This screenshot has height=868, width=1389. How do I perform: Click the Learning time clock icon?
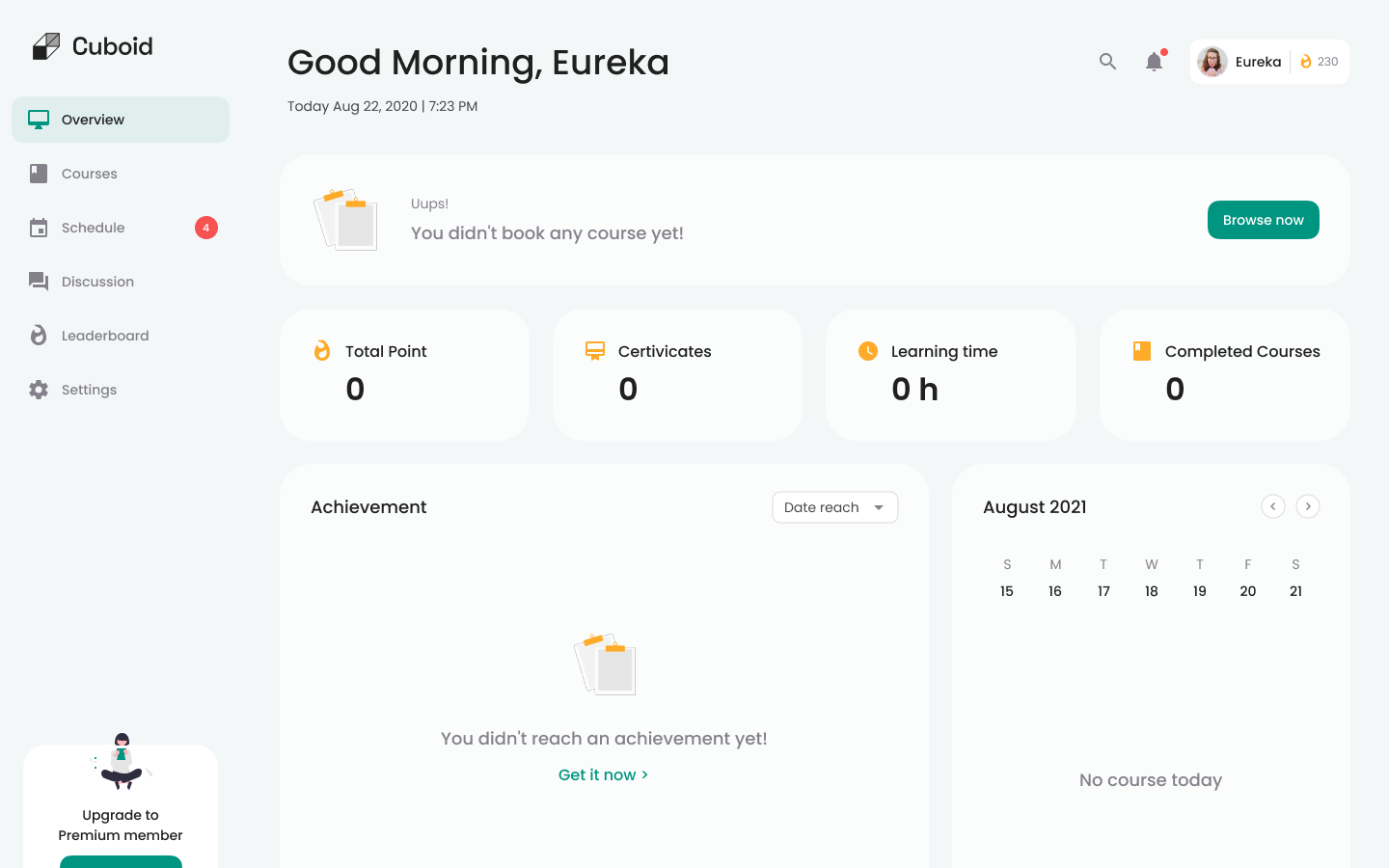pyautogui.click(x=868, y=351)
